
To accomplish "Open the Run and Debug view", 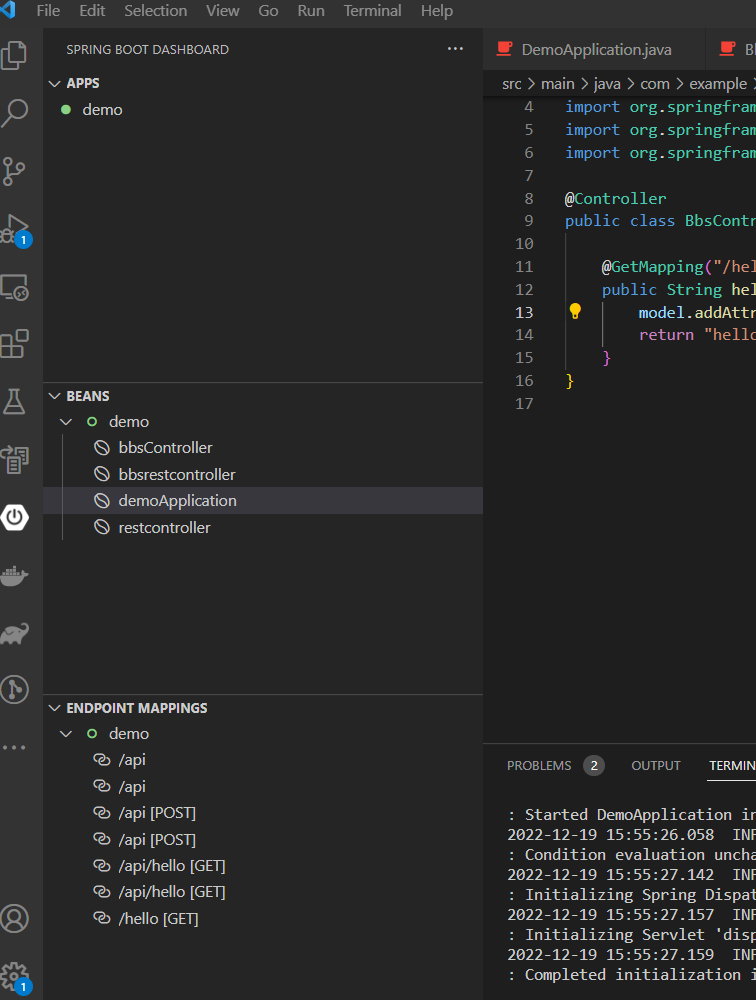I will [15, 230].
